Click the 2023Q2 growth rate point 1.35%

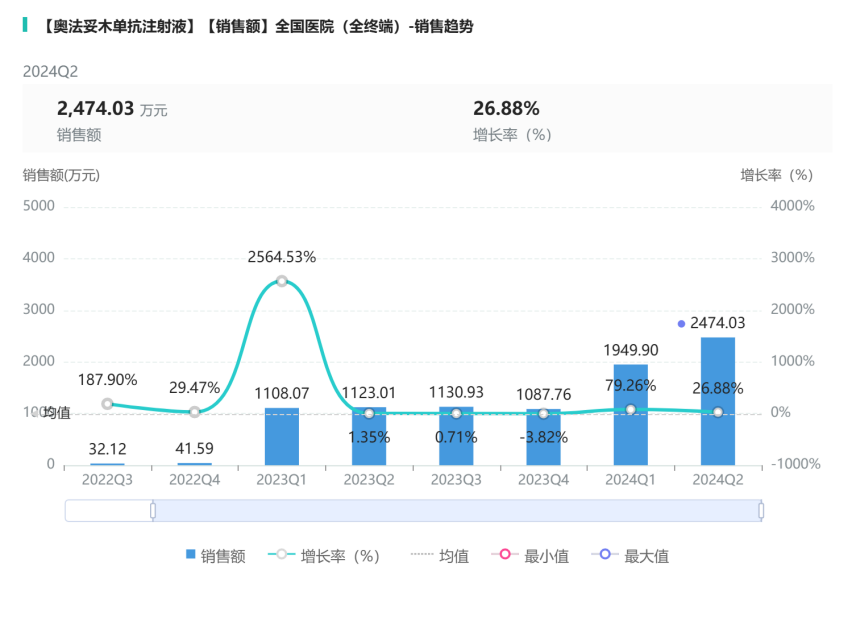point(369,413)
